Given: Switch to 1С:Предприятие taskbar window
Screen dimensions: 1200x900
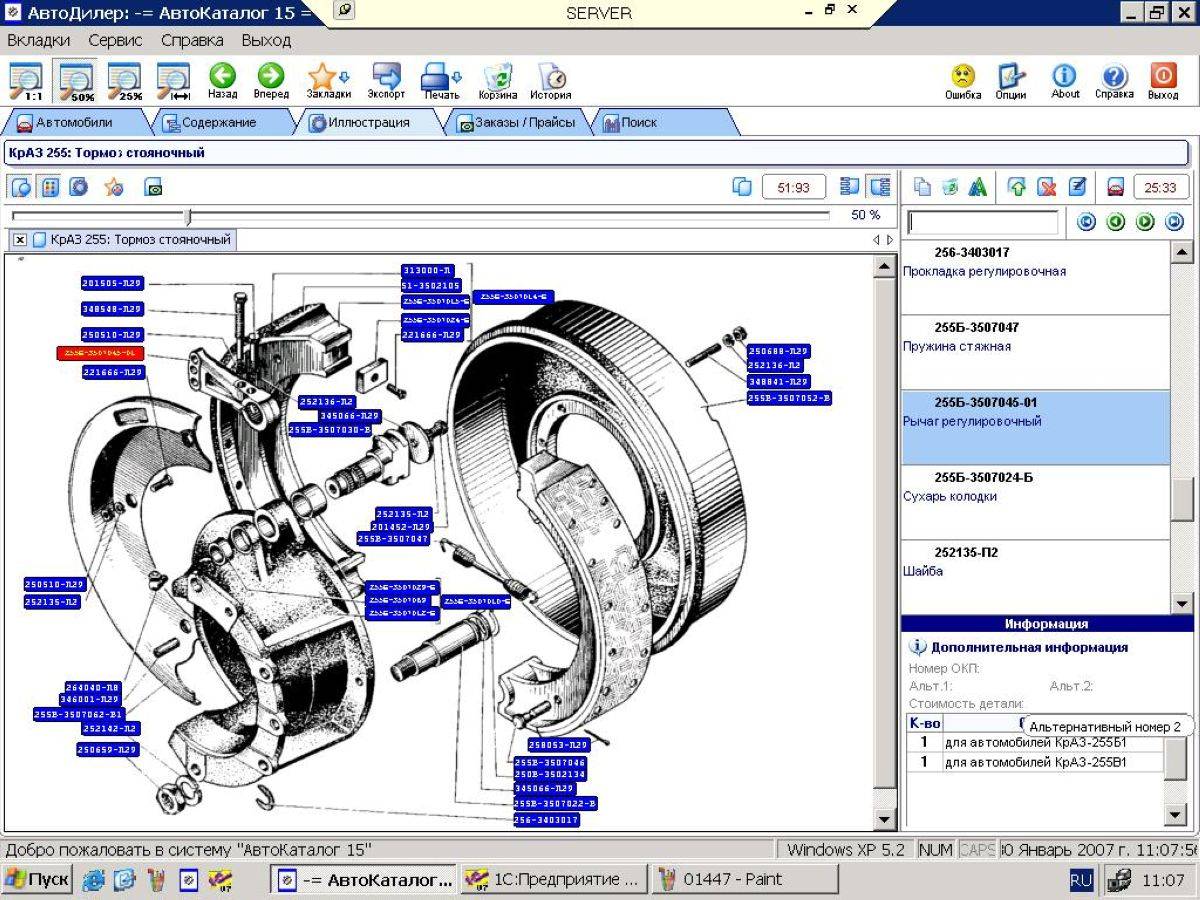Looking at the screenshot, I should pyautogui.click(x=553, y=880).
